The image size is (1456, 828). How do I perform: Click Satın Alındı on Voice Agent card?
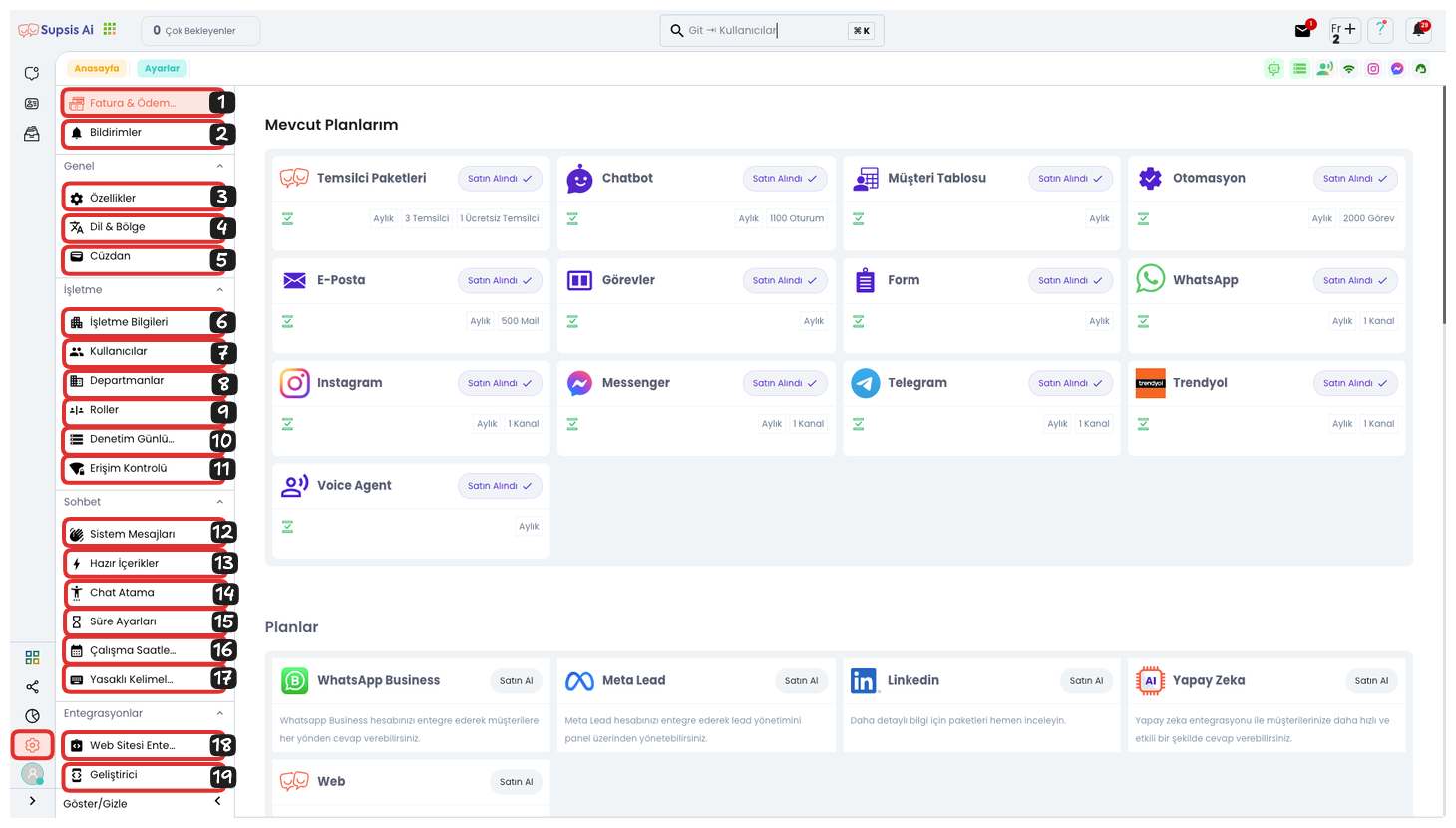500,486
